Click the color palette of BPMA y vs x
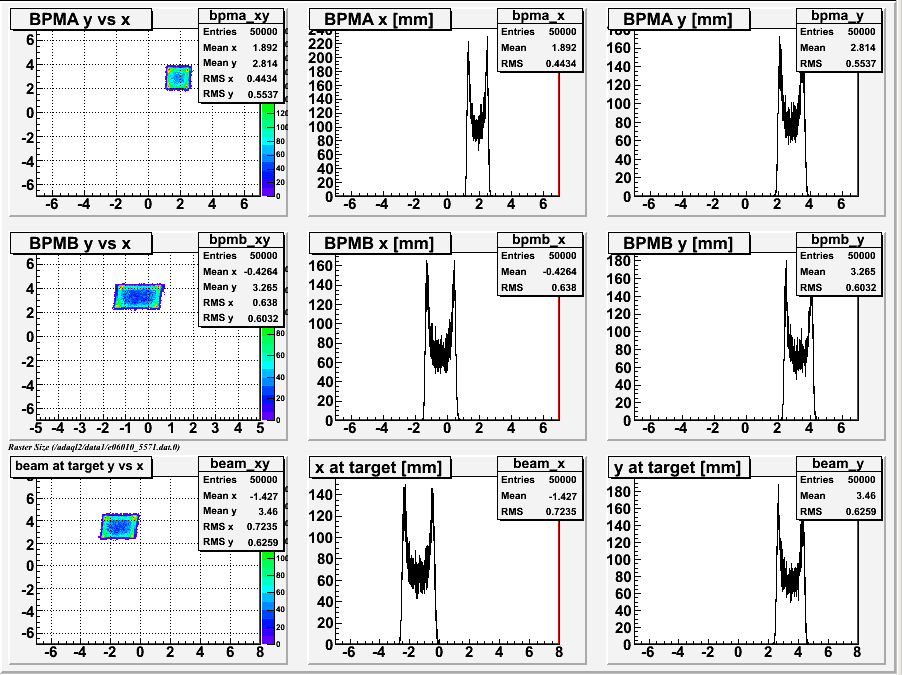 (268, 151)
